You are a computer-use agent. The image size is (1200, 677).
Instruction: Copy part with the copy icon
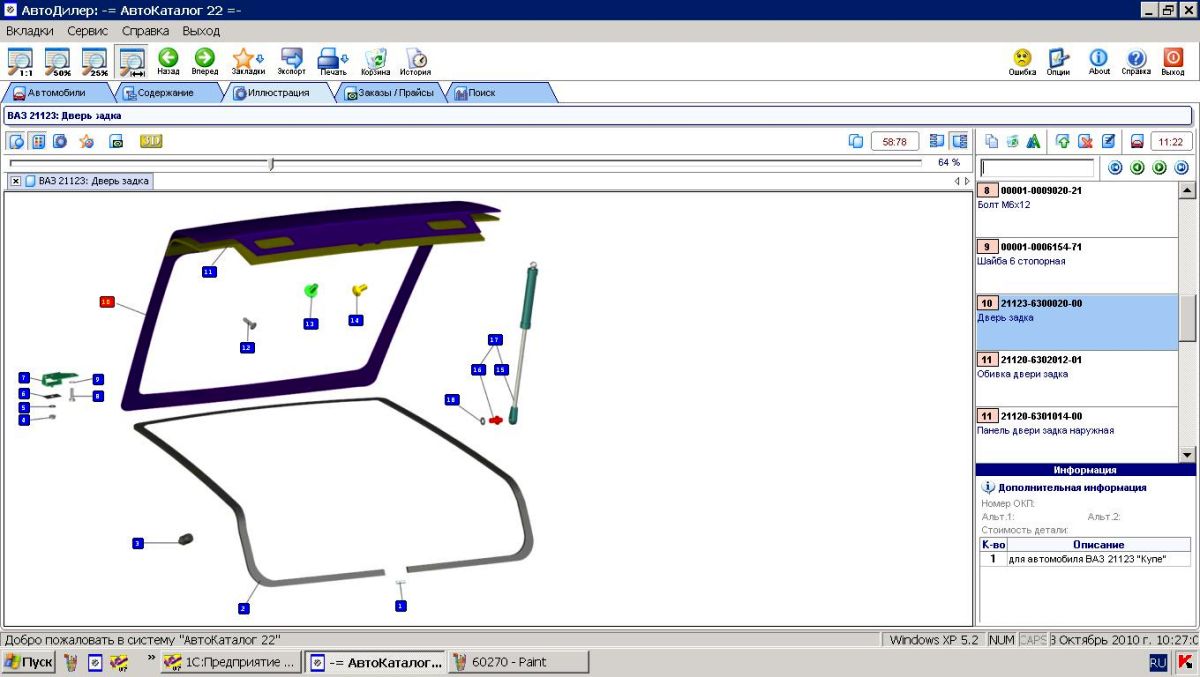(992, 141)
